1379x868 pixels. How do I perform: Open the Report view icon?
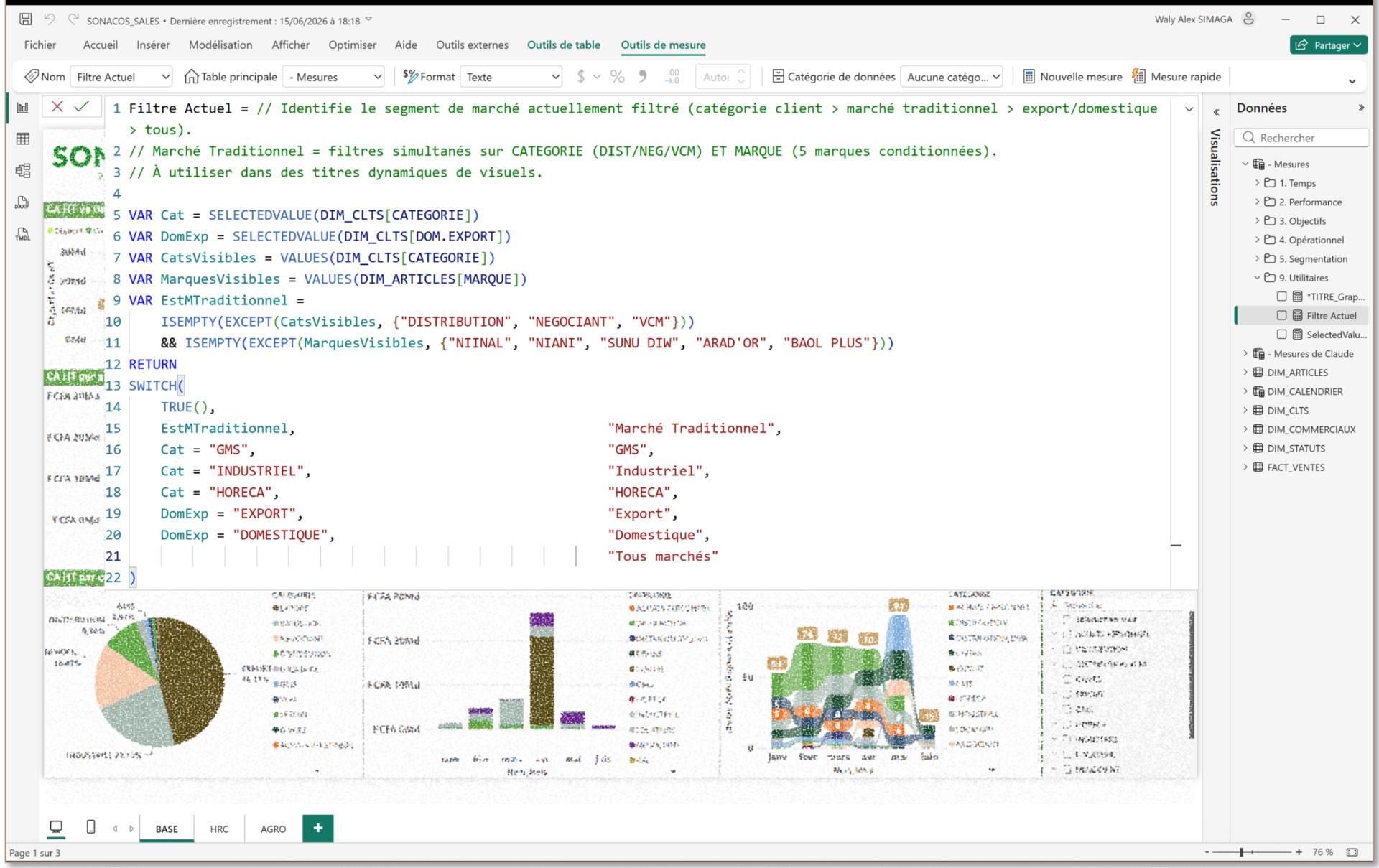click(x=23, y=108)
